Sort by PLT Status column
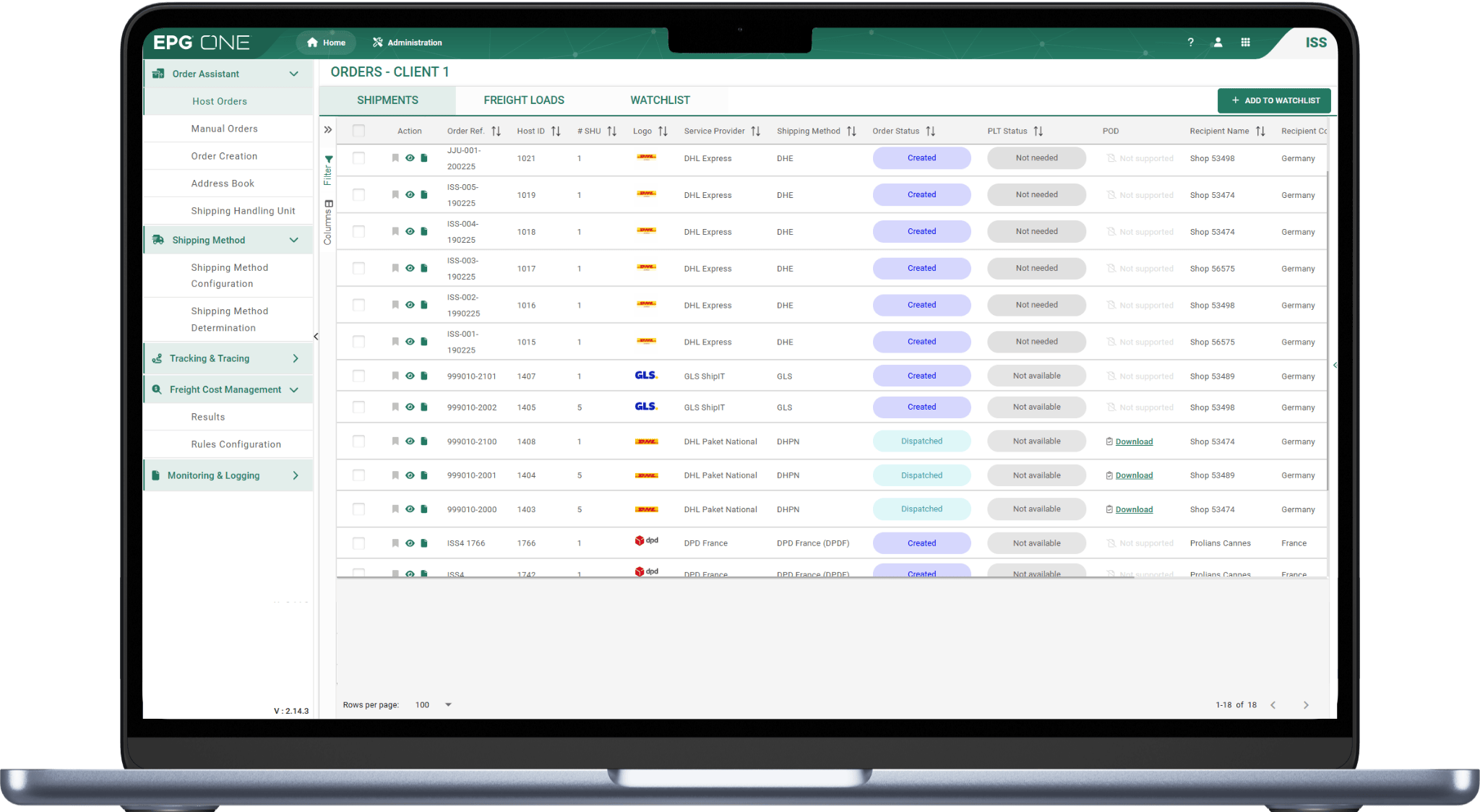Screen dimensions: 1480x812 pyautogui.click(x=1038, y=131)
